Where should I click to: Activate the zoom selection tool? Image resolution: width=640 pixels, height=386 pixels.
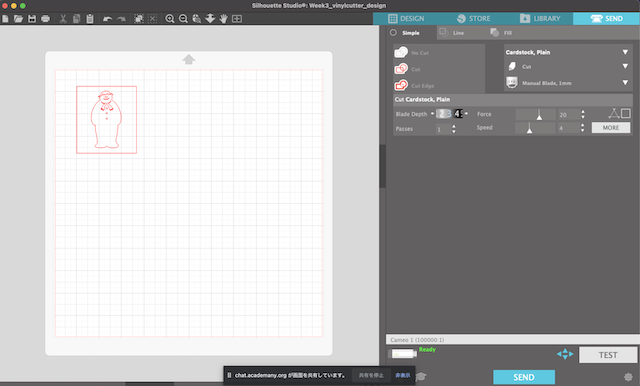(197, 19)
